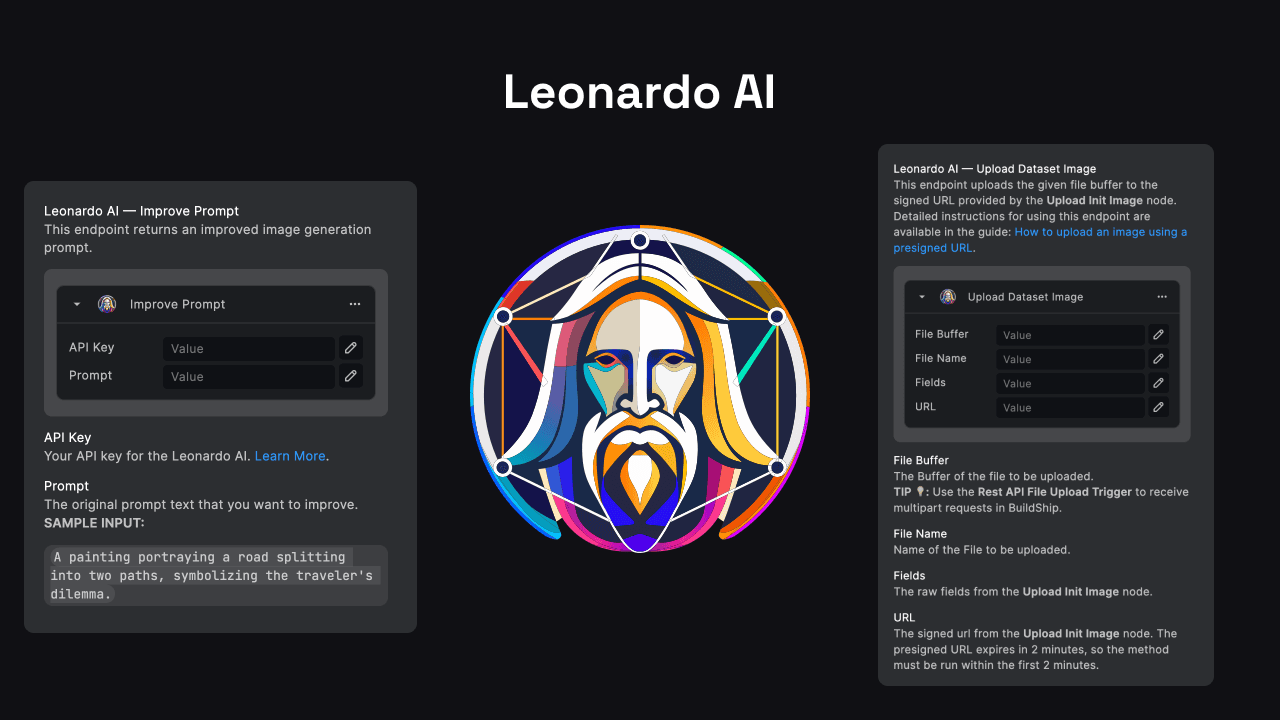Image resolution: width=1280 pixels, height=720 pixels.
Task: Click the pencil icon beside Prompt field
Action: tap(351, 376)
